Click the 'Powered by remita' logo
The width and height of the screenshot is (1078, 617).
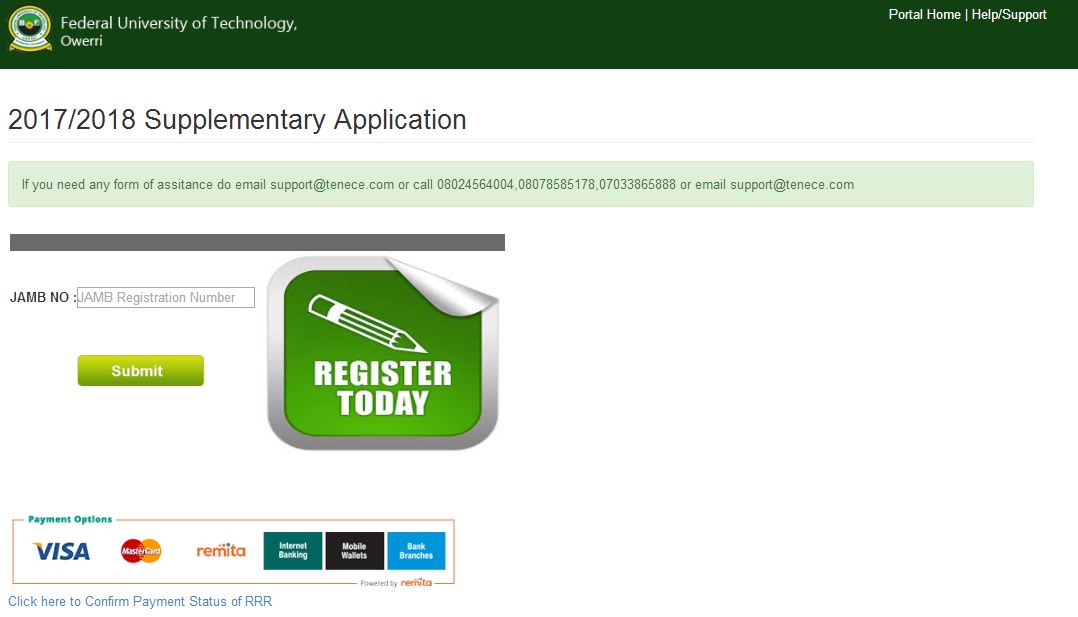click(397, 583)
